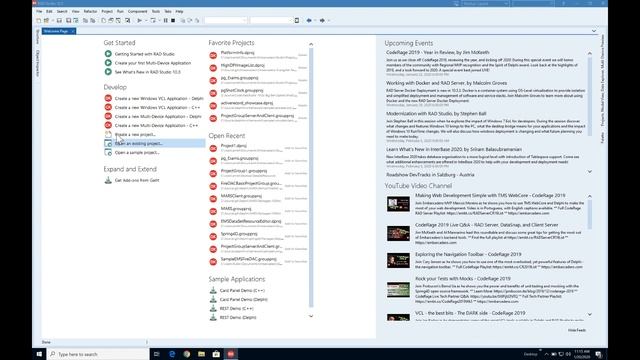Open the Back history dropdown arrow

pos(315,20)
